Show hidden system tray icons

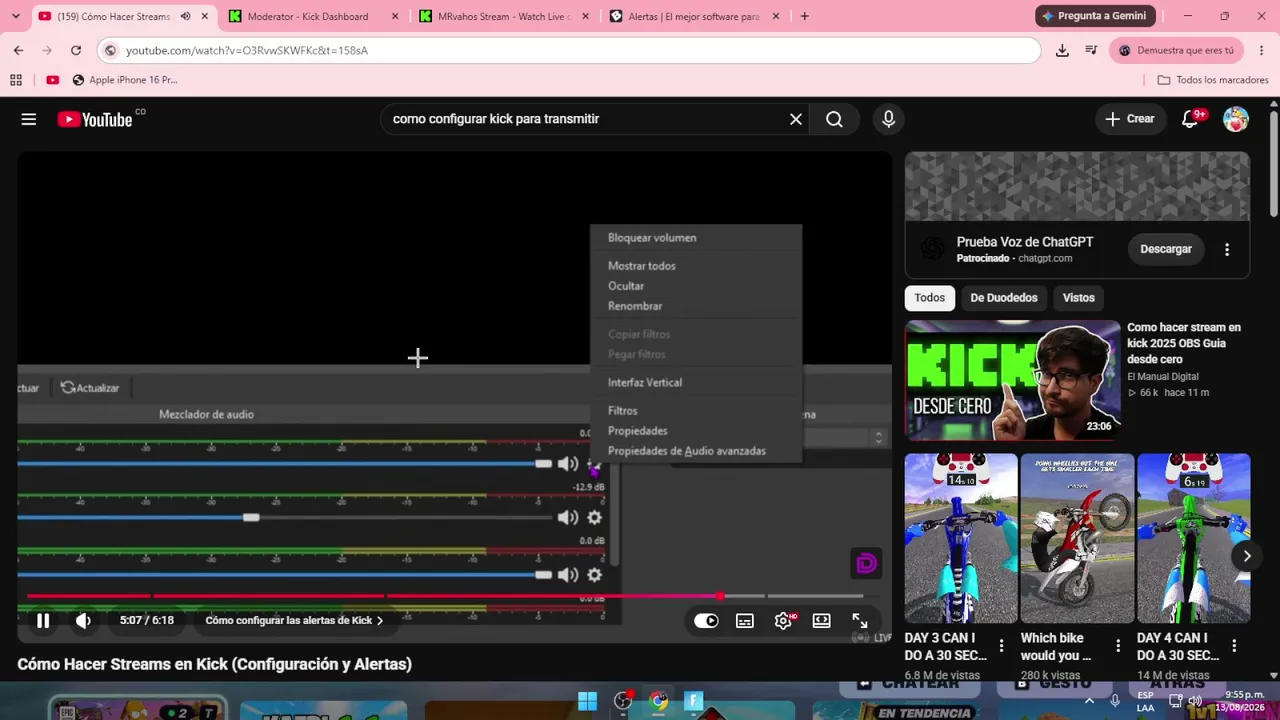(1089, 701)
